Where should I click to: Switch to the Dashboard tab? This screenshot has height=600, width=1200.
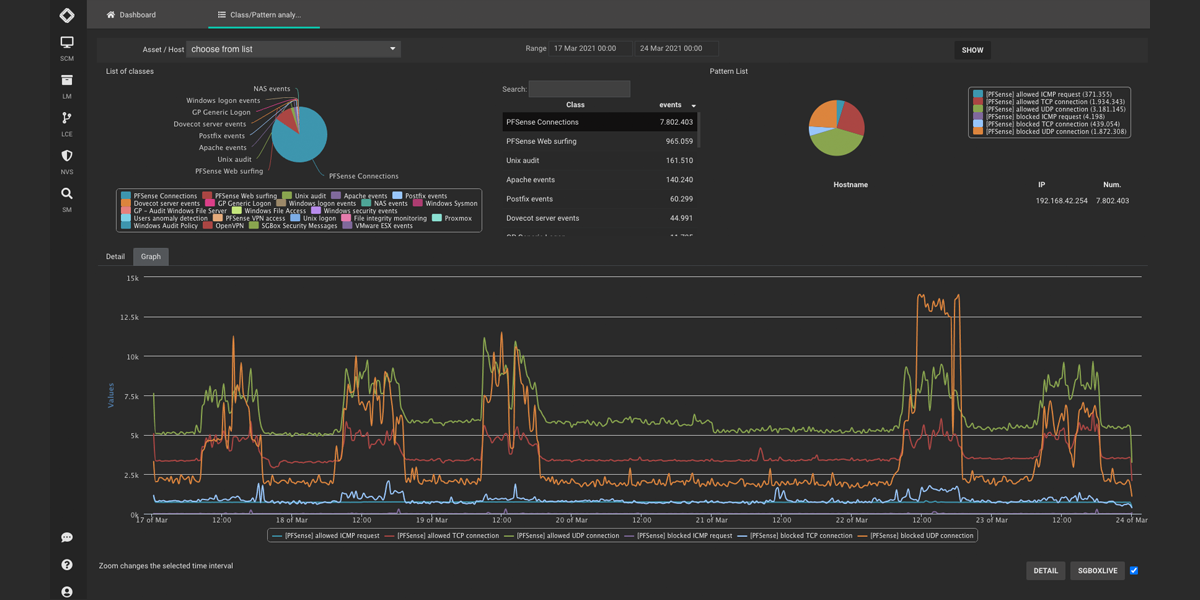(x=131, y=15)
